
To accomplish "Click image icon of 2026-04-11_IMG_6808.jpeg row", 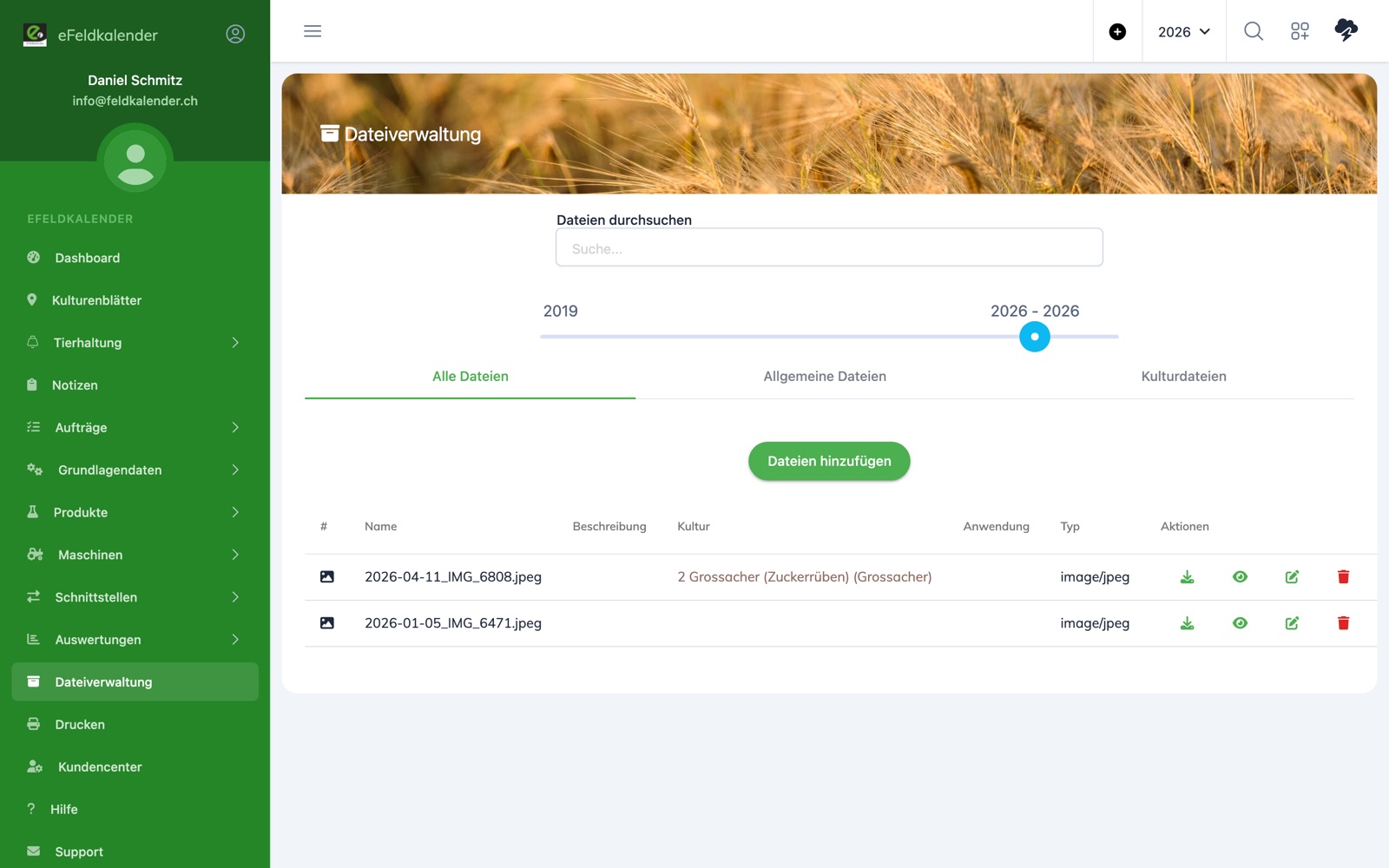I will point(327,577).
